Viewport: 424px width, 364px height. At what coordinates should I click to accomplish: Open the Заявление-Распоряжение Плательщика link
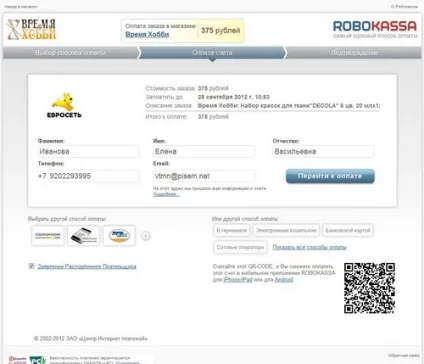[87, 266]
